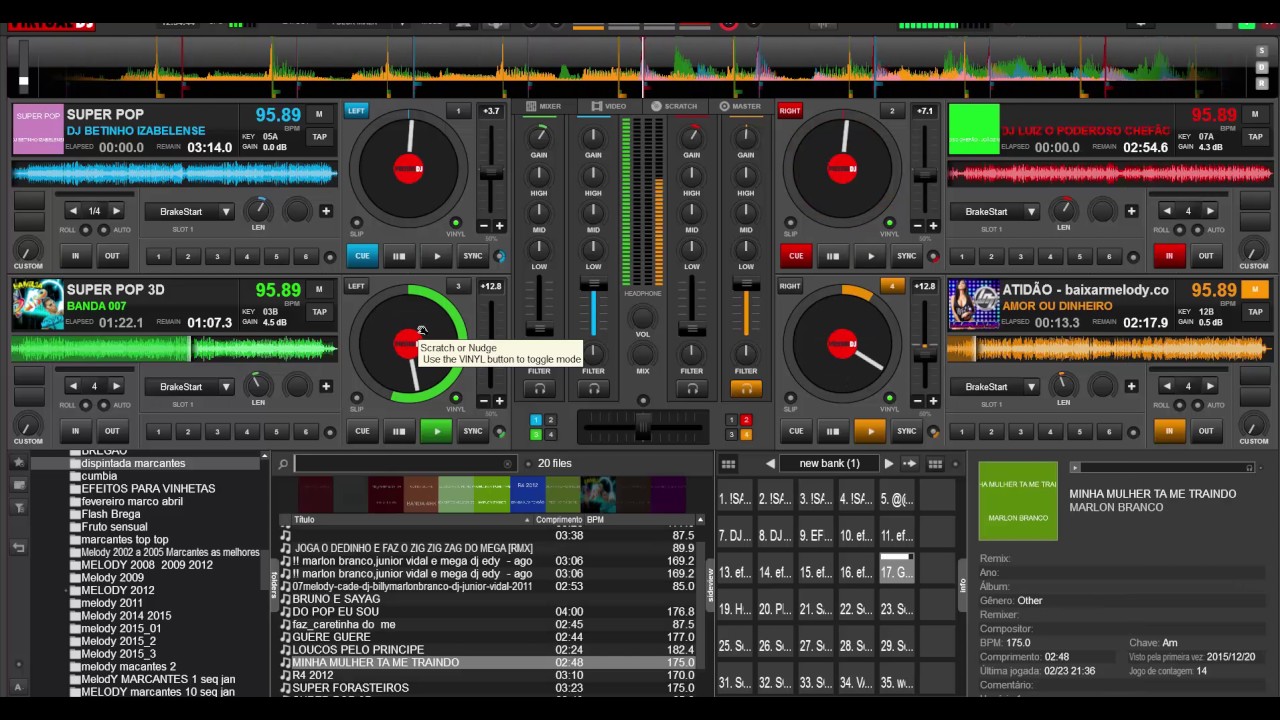Assign deck 3 with the green crossfader button
This screenshot has width=1280, height=720.
536,435
